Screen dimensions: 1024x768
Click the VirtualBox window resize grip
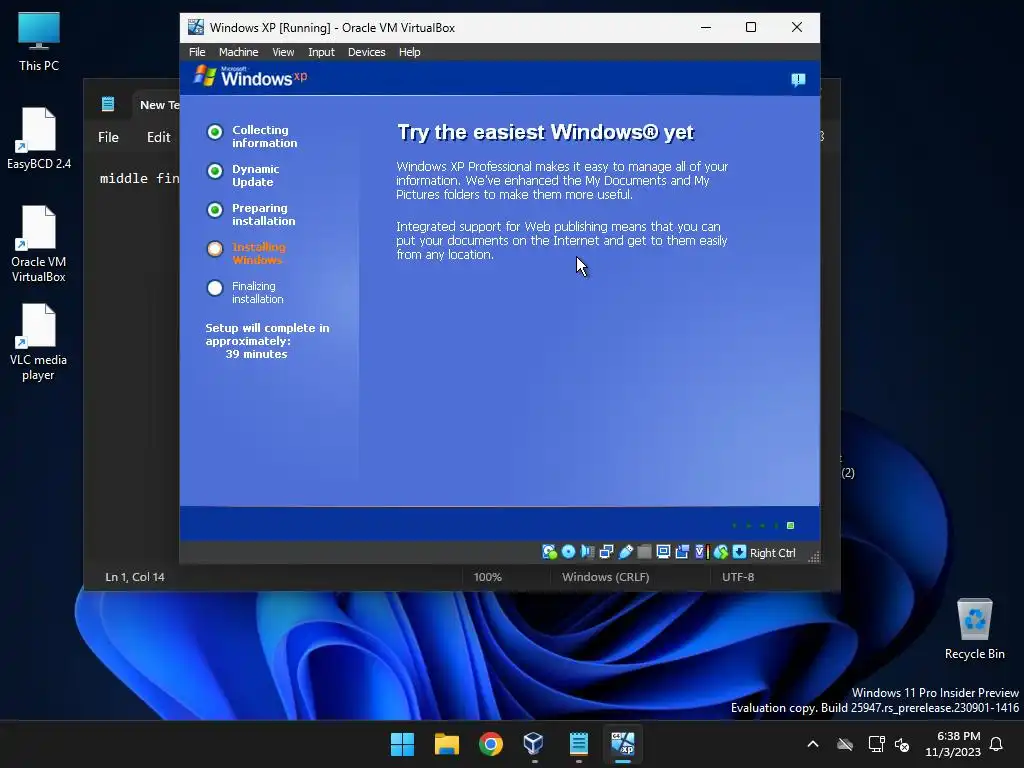point(813,556)
